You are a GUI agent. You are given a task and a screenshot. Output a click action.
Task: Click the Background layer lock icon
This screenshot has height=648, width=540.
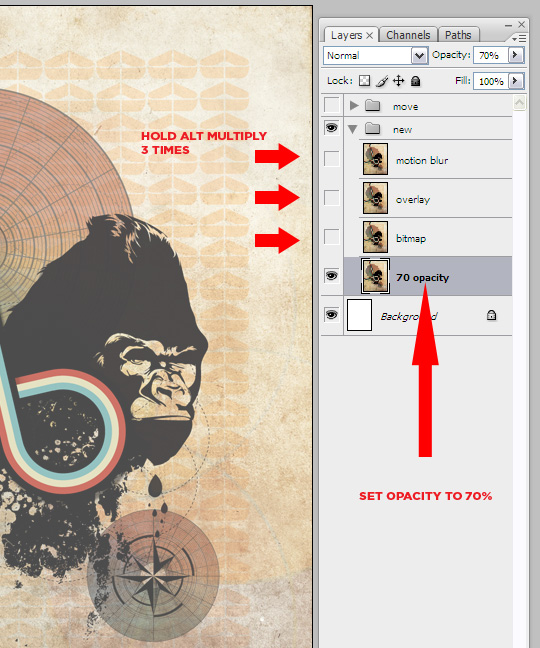coord(491,315)
